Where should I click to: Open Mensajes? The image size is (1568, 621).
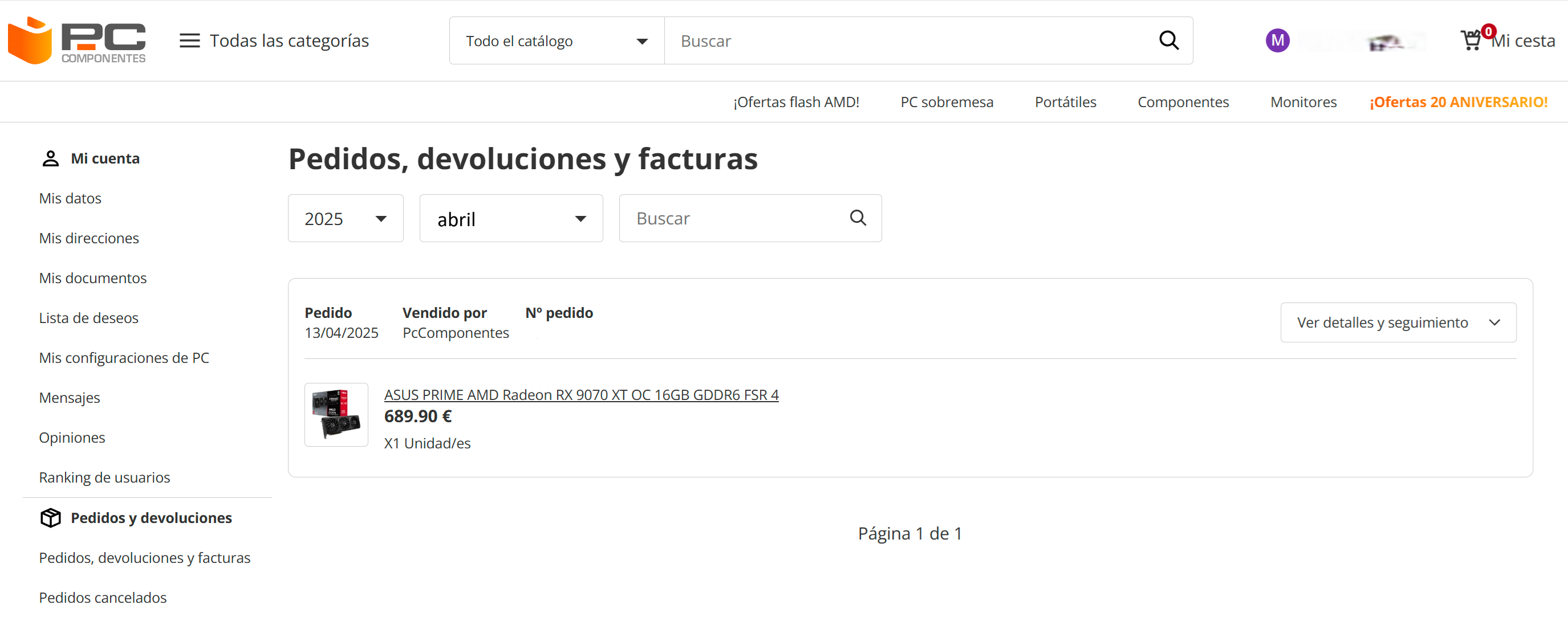coord(70,398)
